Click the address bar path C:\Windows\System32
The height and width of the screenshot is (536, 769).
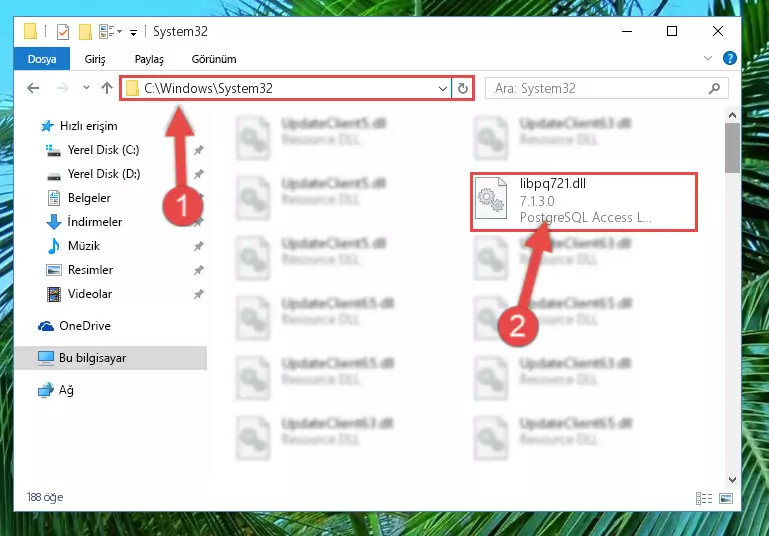tap(208, 88)
